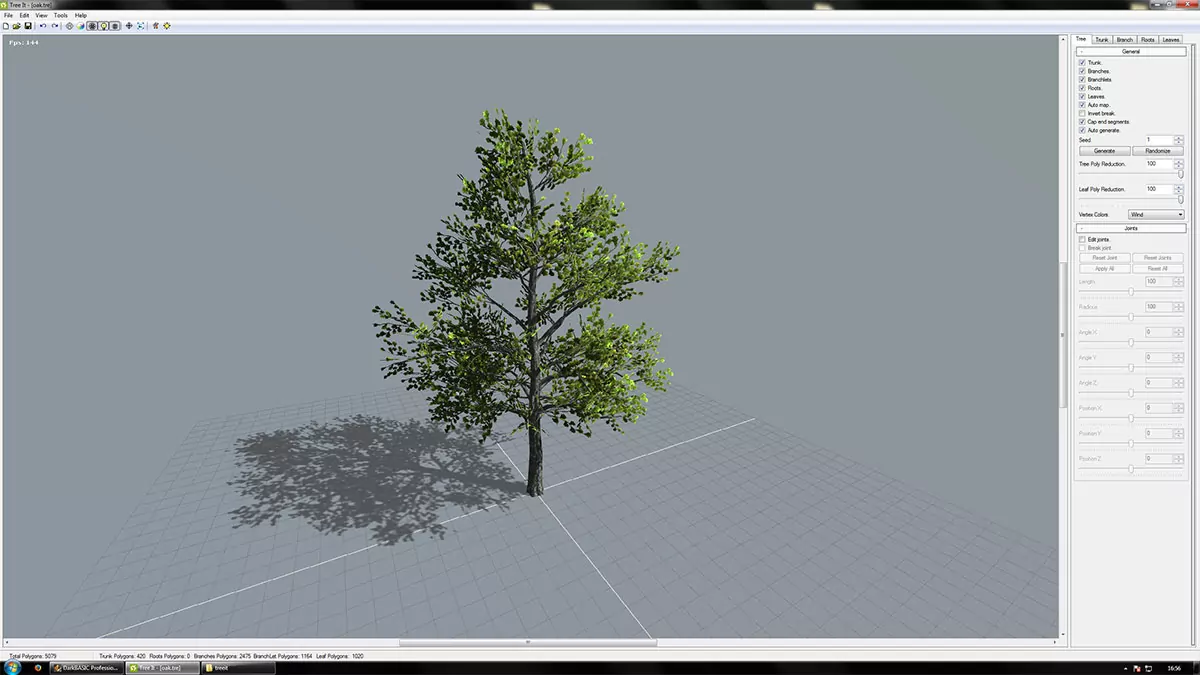Toggle the Auto generate checkbox
This screenshot has width=1200, height=675.
point(1082,130)
